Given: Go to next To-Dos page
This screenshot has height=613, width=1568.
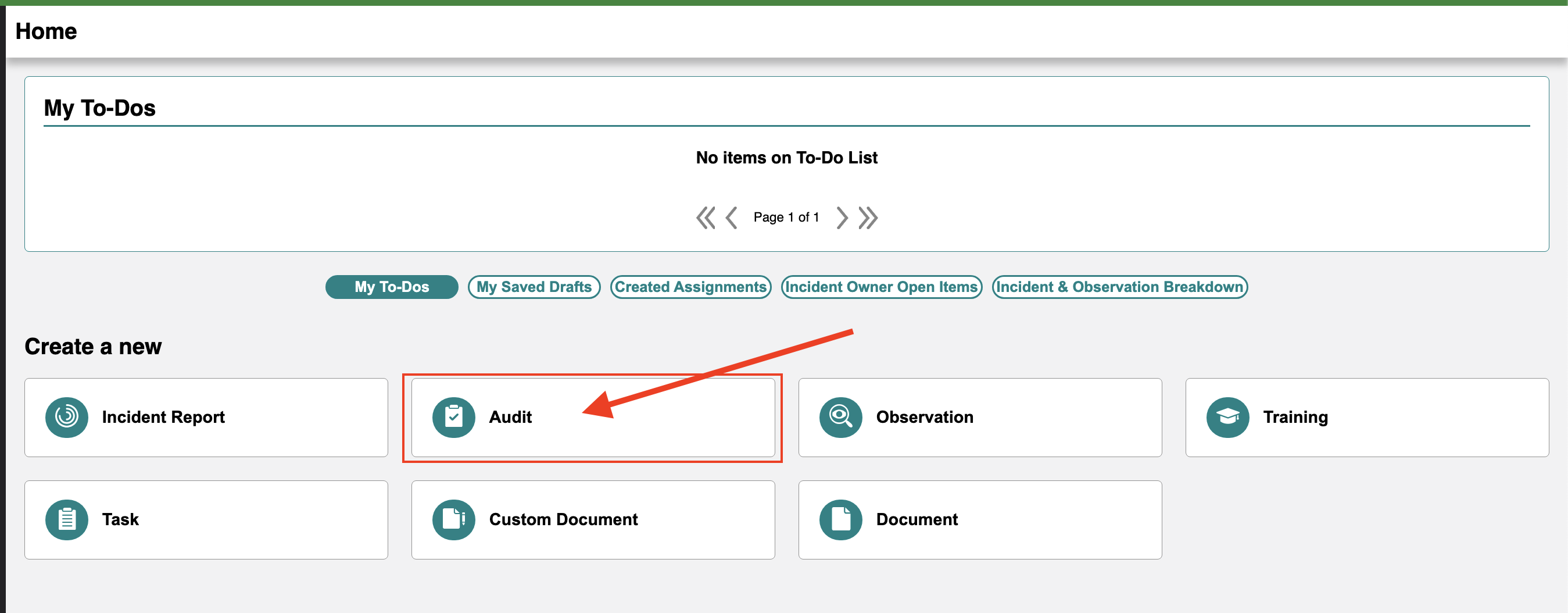Looking at the screenshot, I should click(x=842, y=218).
